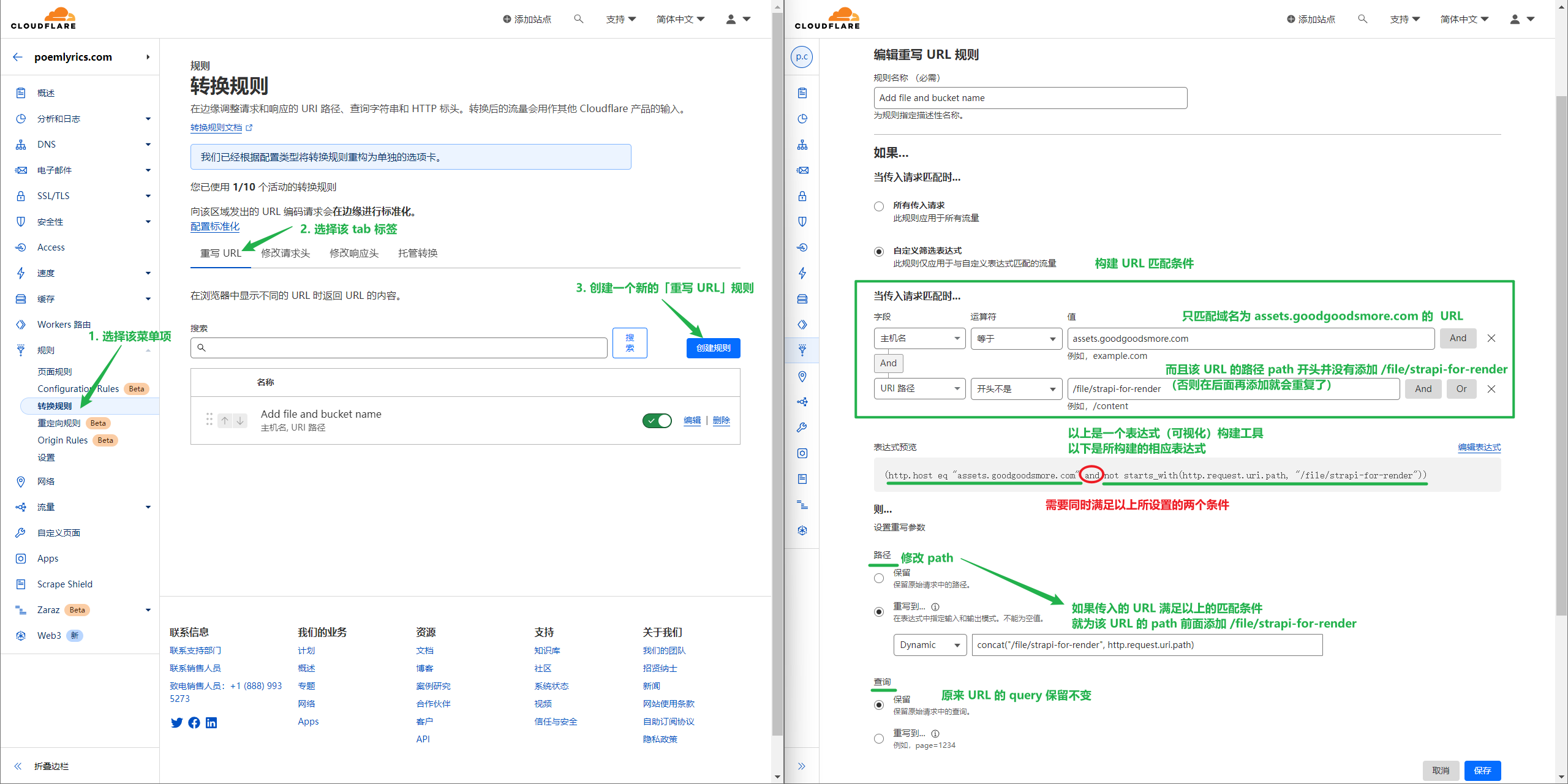Open 页面规则 in the sidebar
The width and height of the screenshot is (1568, 784).
[x=55, y=372]
